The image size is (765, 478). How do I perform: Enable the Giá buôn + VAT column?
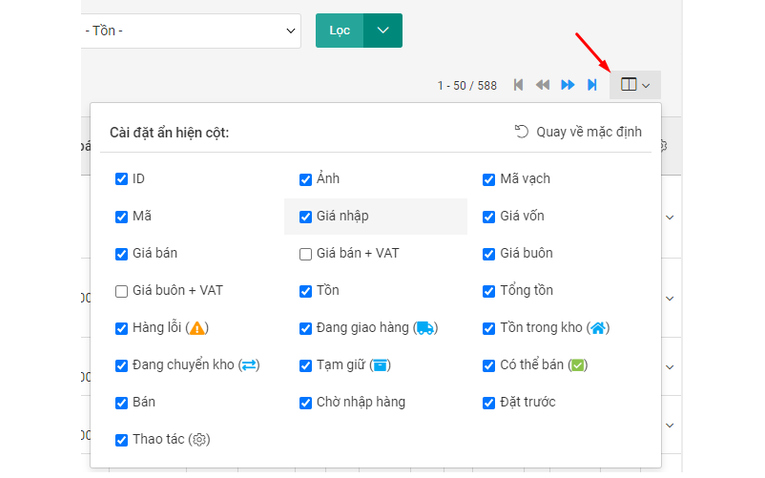tap(121, 291)
